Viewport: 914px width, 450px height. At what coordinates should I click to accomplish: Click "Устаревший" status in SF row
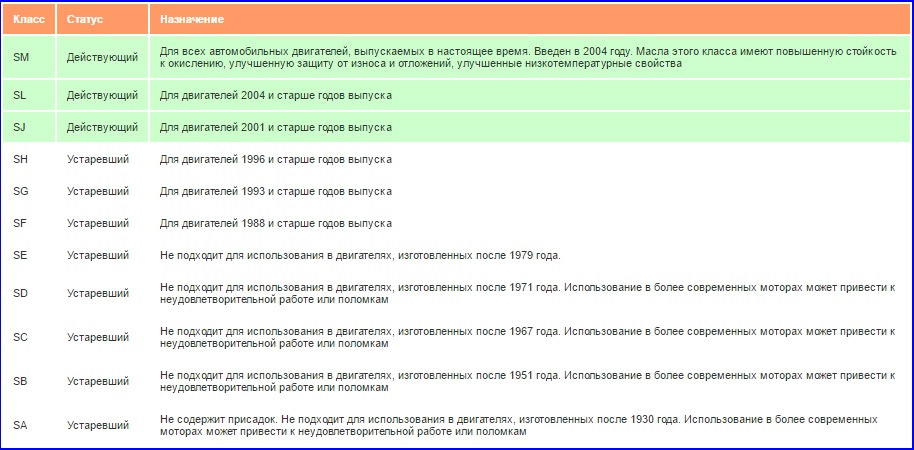98,223
